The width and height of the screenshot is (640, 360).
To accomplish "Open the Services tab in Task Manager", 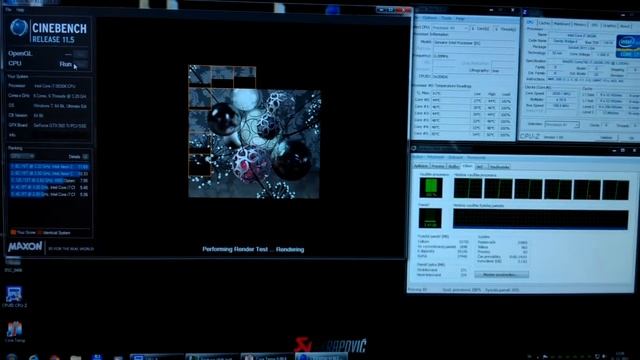I will click(453, 167).
